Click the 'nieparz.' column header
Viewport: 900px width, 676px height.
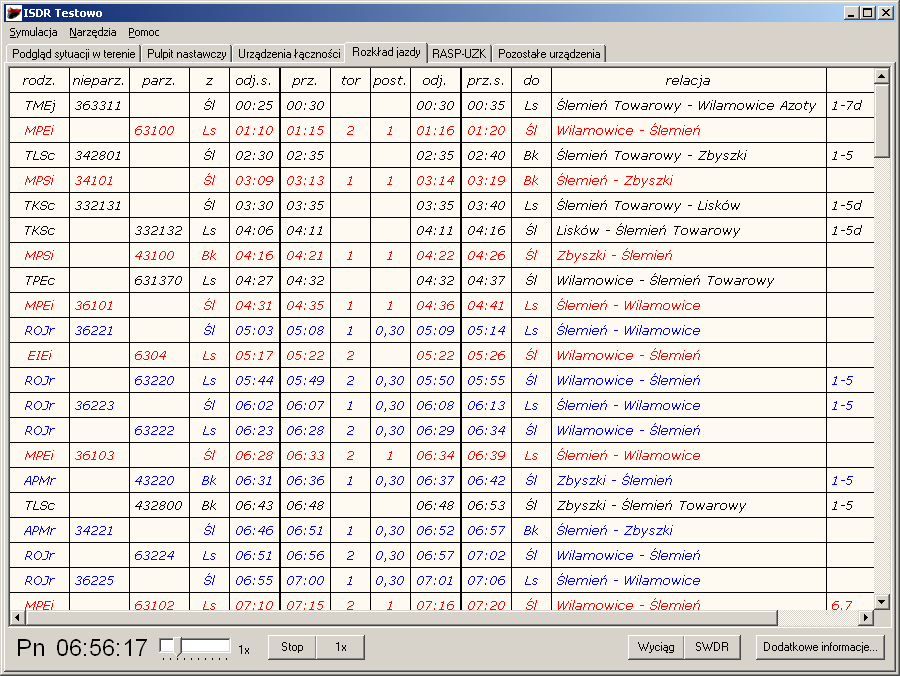pyautogui.click(x=99, y=80)
